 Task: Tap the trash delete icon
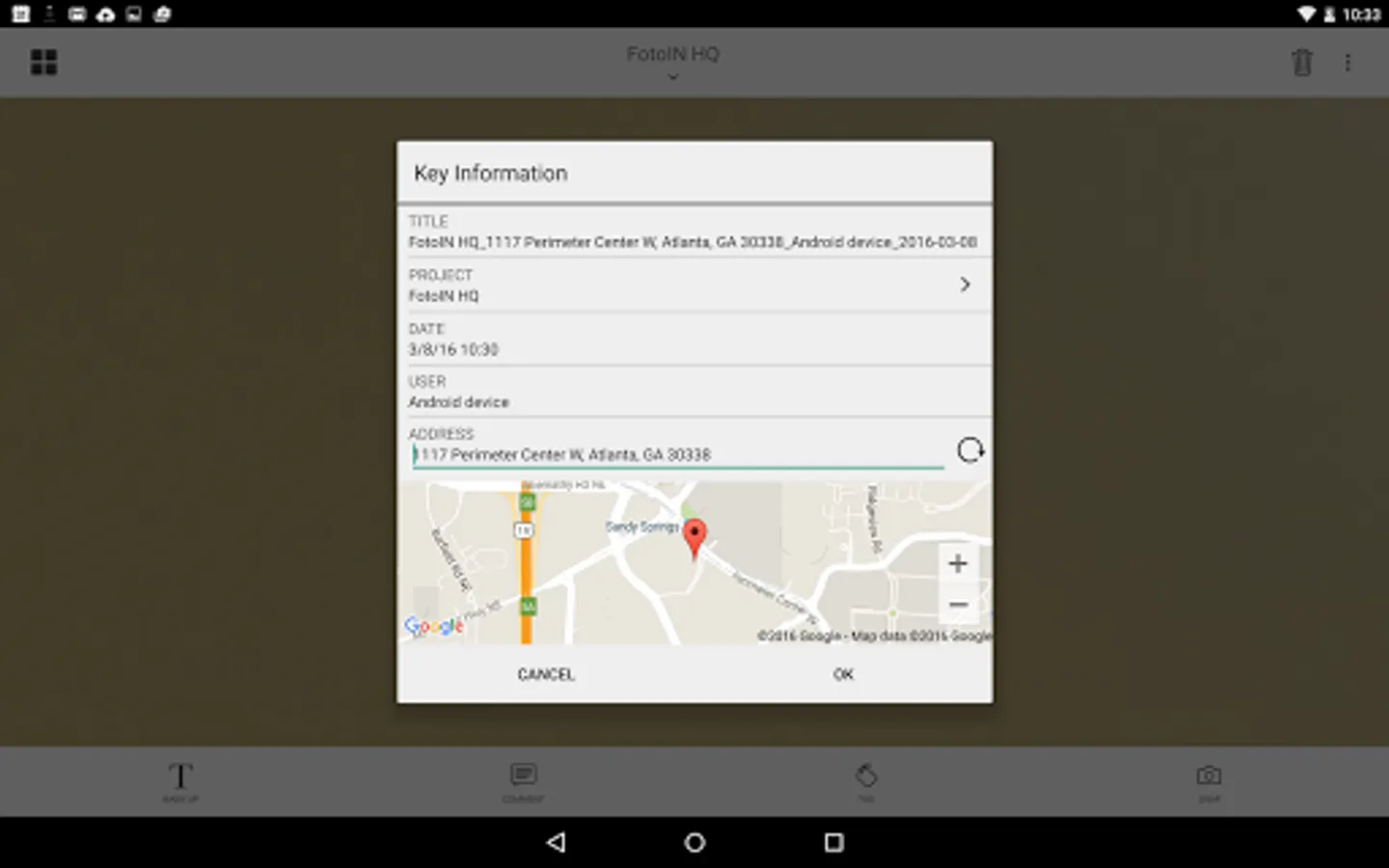(x=1301, y=63)
